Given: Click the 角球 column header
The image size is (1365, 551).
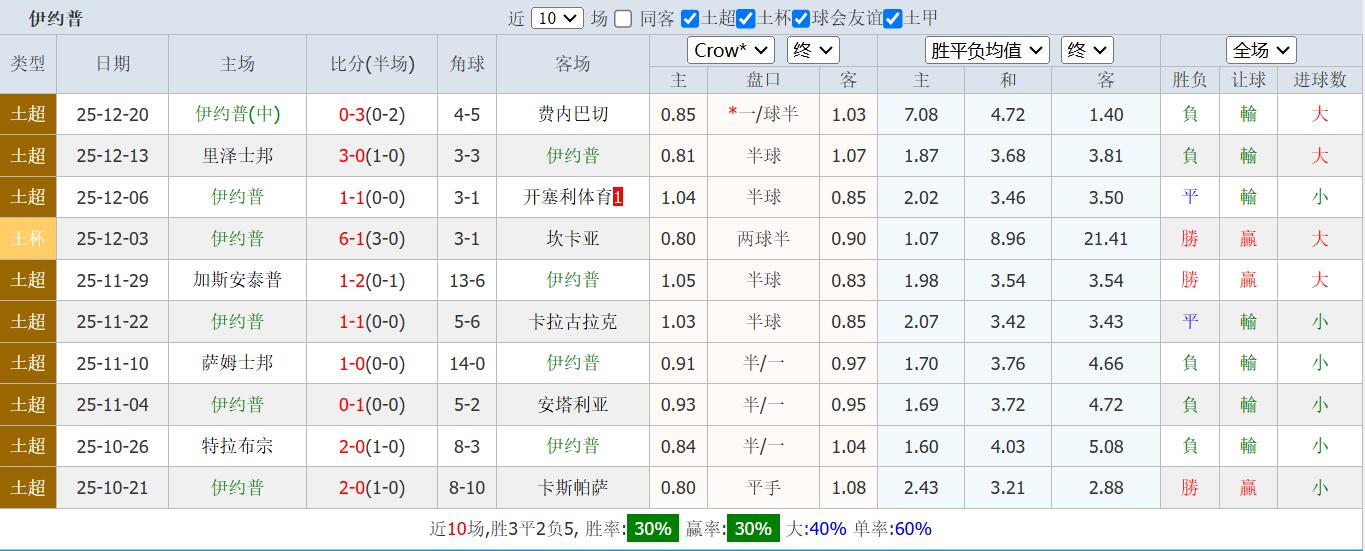Looking at the screenshot, I should tap(467, 64).
